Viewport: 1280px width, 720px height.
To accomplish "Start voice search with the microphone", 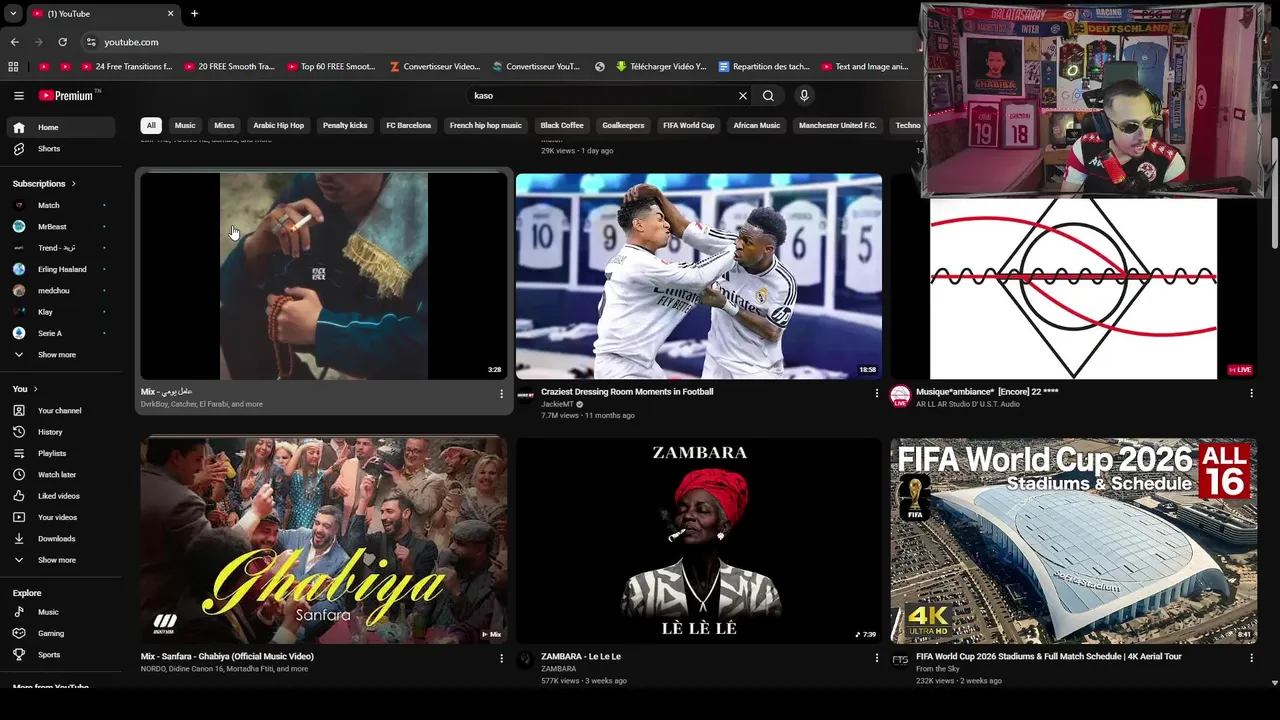I will pyautogui.click(x=804, y=96).
